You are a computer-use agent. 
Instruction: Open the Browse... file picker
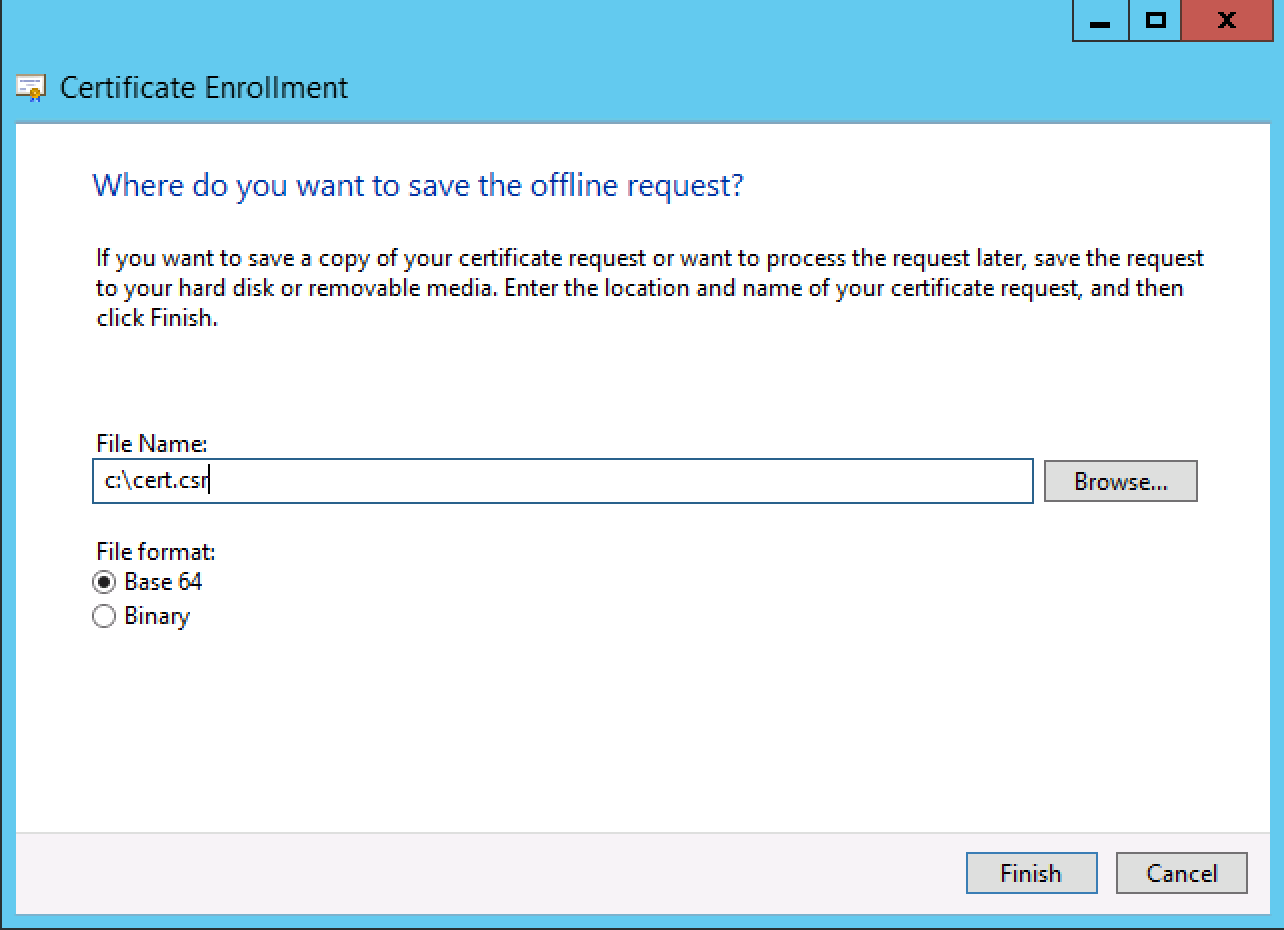pyautogui.click(x=1120, y=481)
